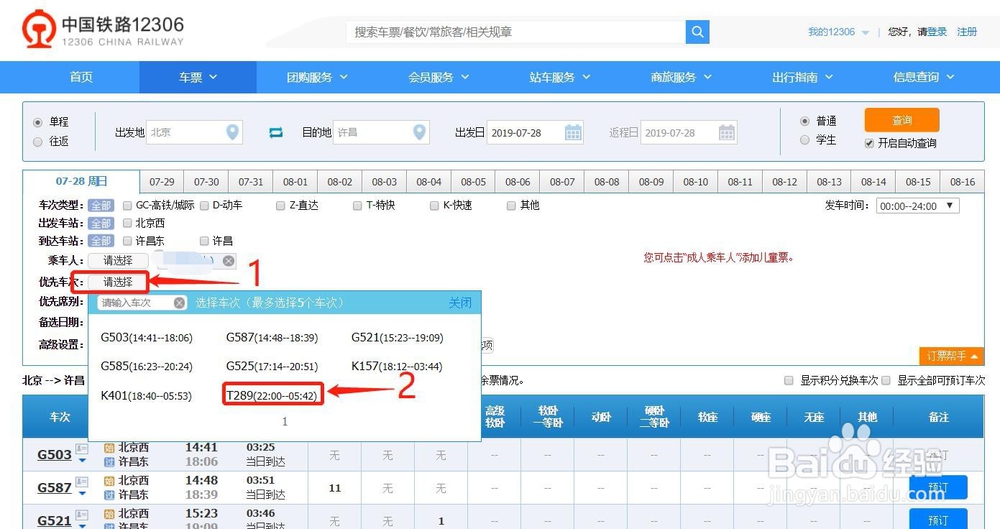This screenshot has height=529, width=1000.
Task: Click the blue search magnifier button
Action: pos(697,32)
